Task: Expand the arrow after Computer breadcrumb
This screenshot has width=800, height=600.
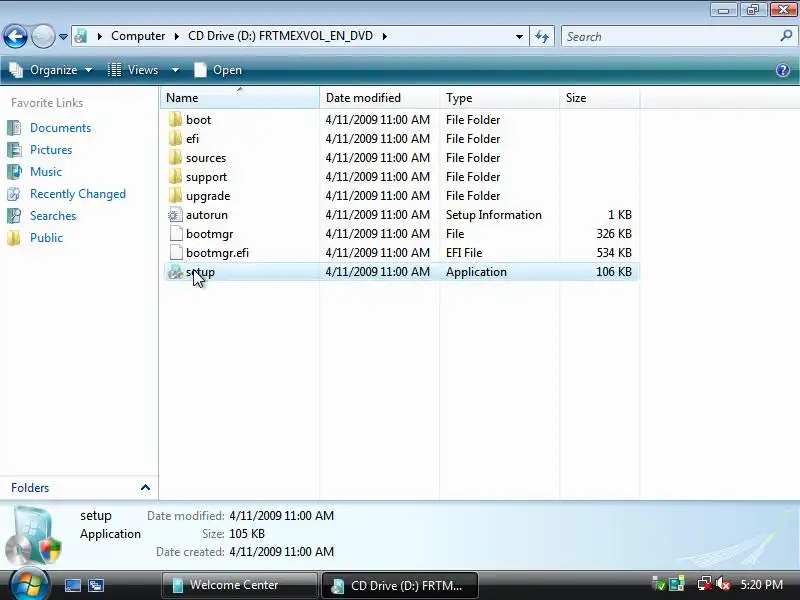Action: coord(177,36)
